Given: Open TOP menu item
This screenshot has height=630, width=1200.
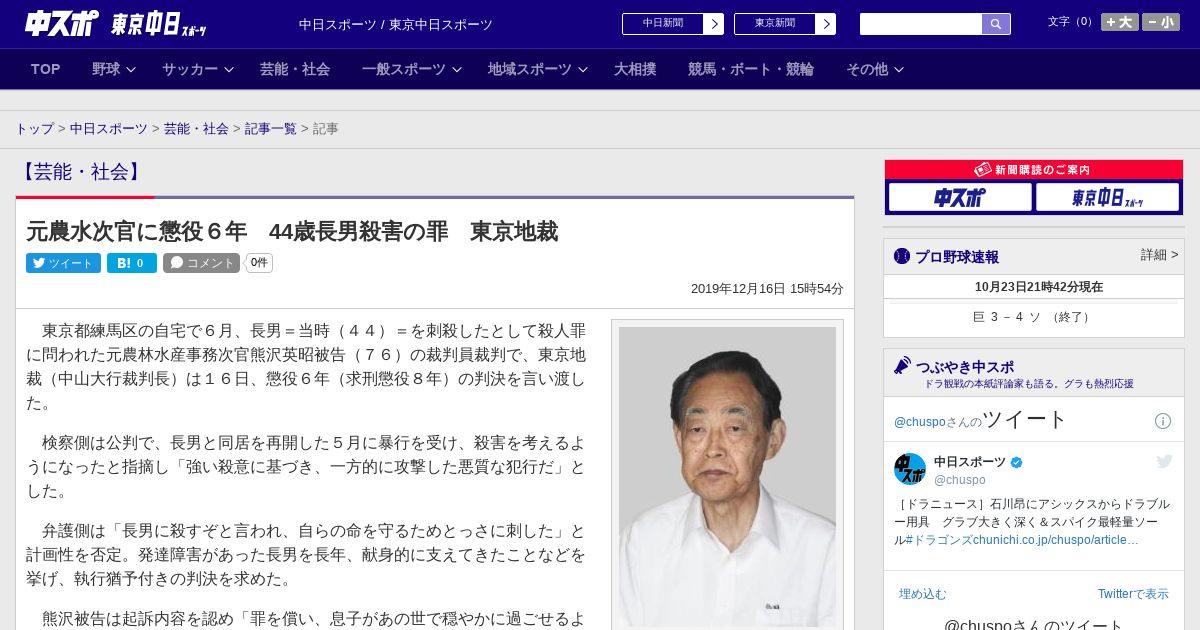Looking at the screenshot, I should coord(46,69).
